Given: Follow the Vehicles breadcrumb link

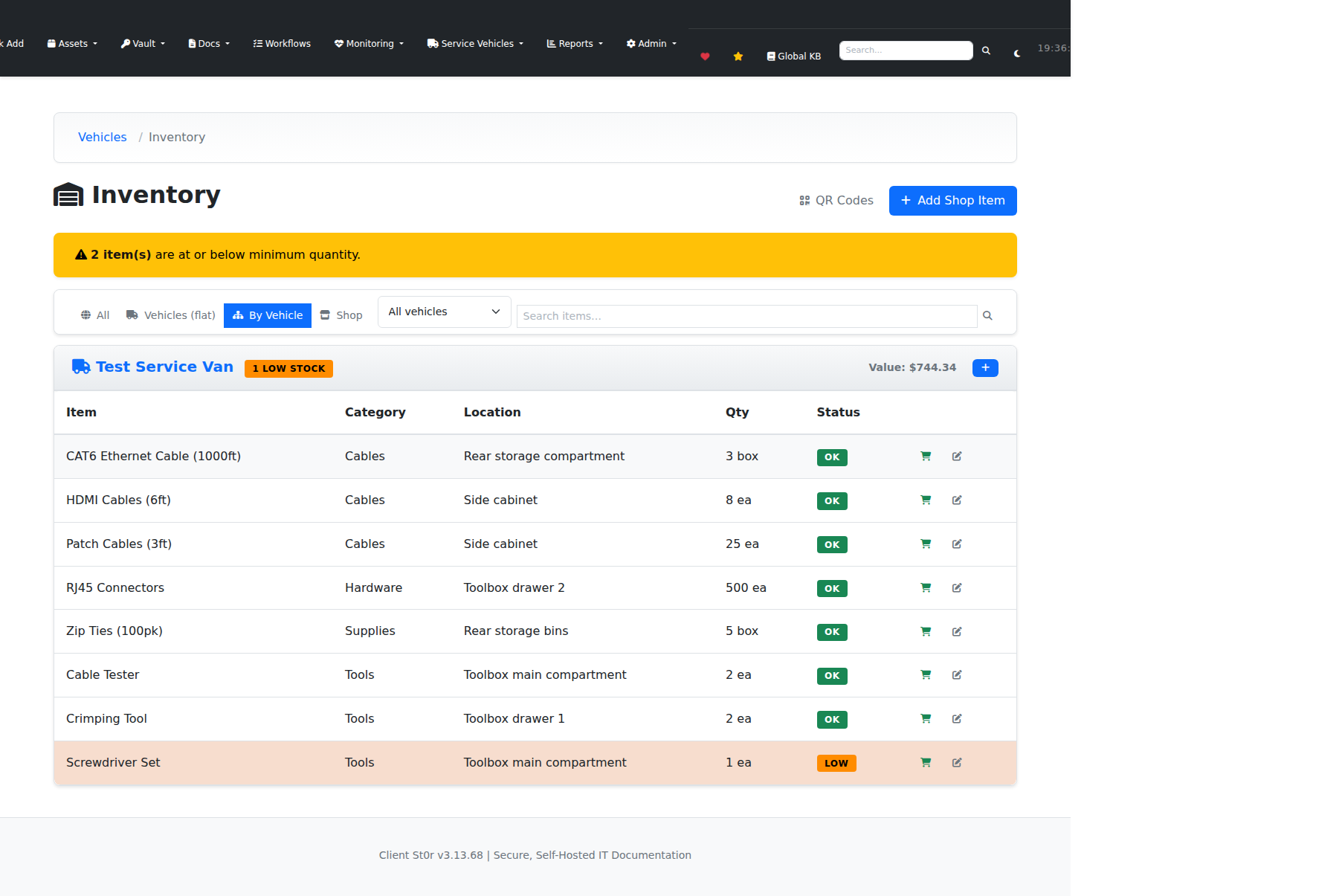Looking at the screenshot, I should click(x=102, y=138).
